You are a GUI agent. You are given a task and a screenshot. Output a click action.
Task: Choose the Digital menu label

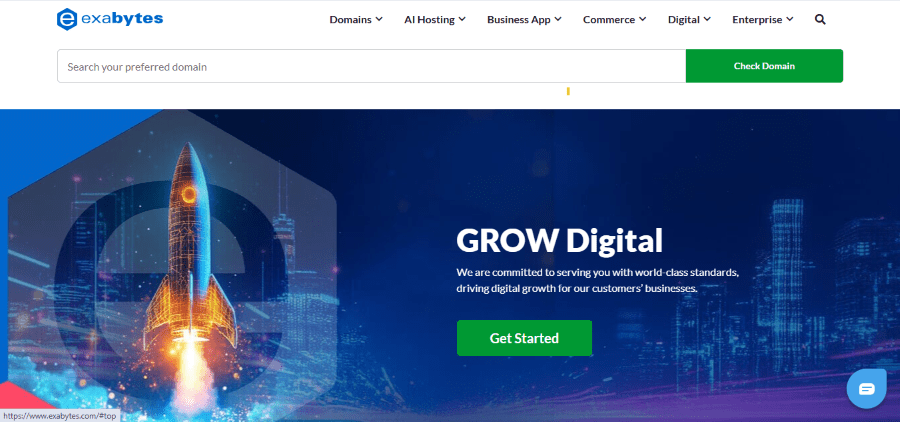coord(684,20)
